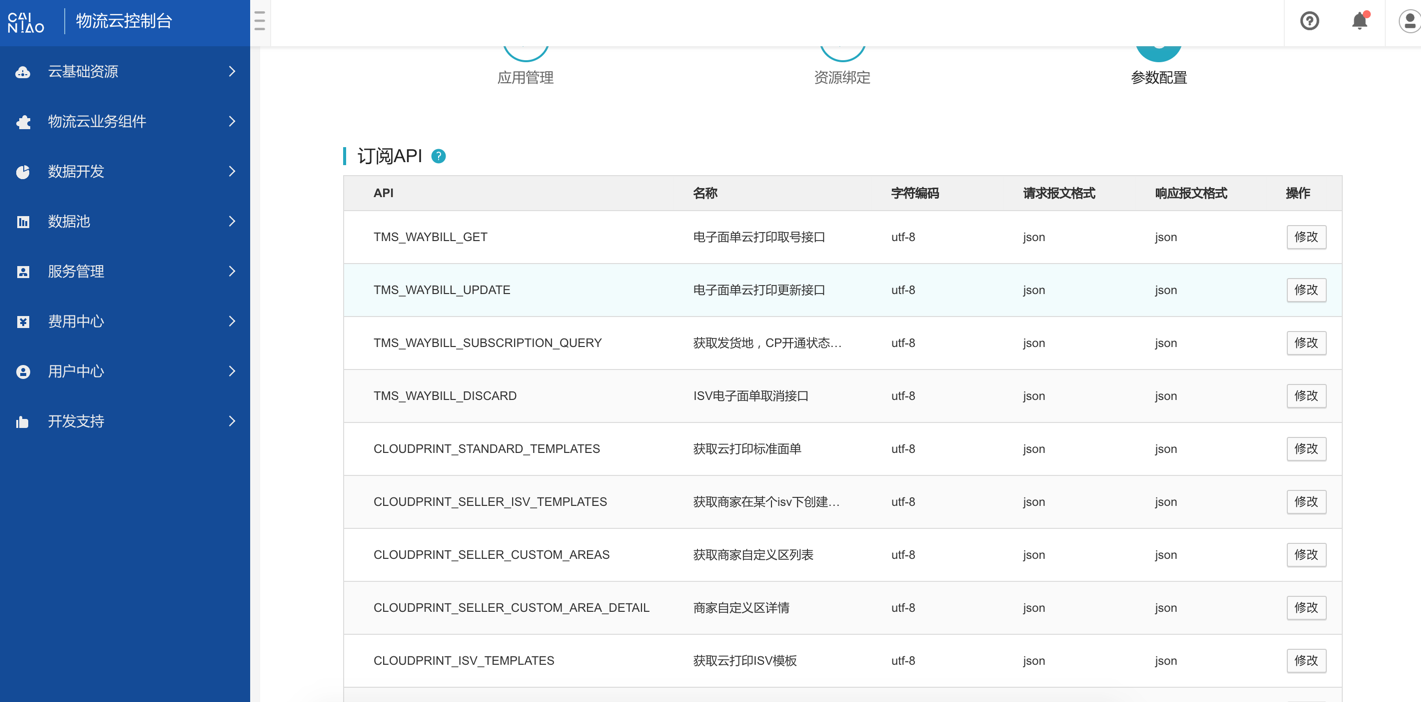
Task: Click the service management icon for 服务管理
Action: 23,272
